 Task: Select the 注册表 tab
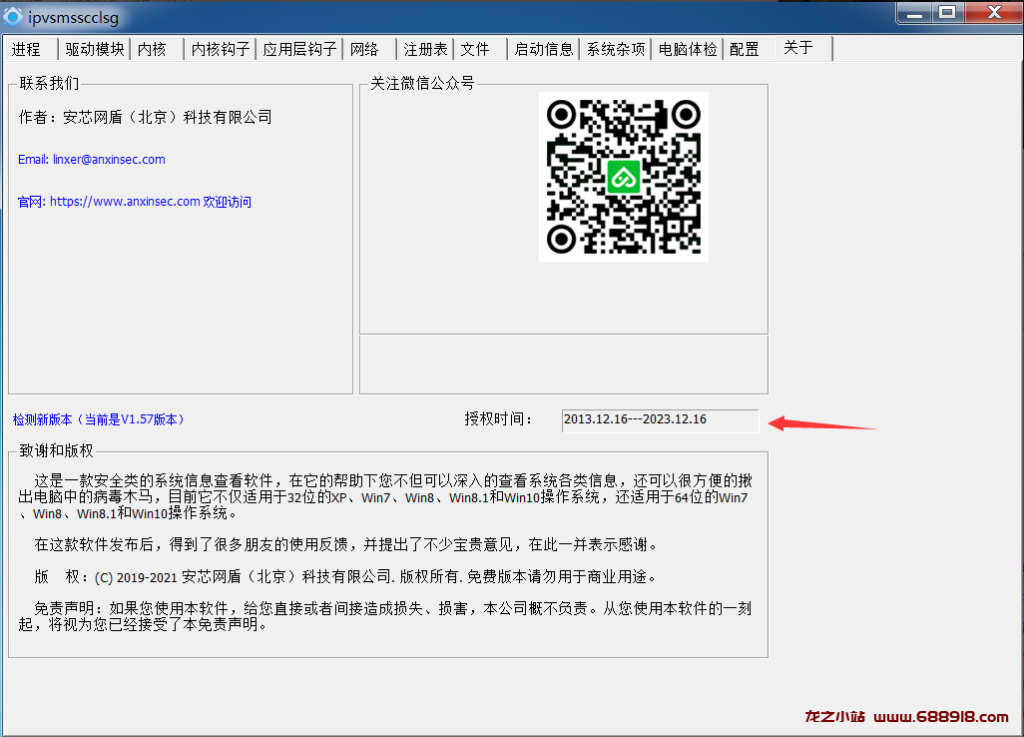pos(424,49)
